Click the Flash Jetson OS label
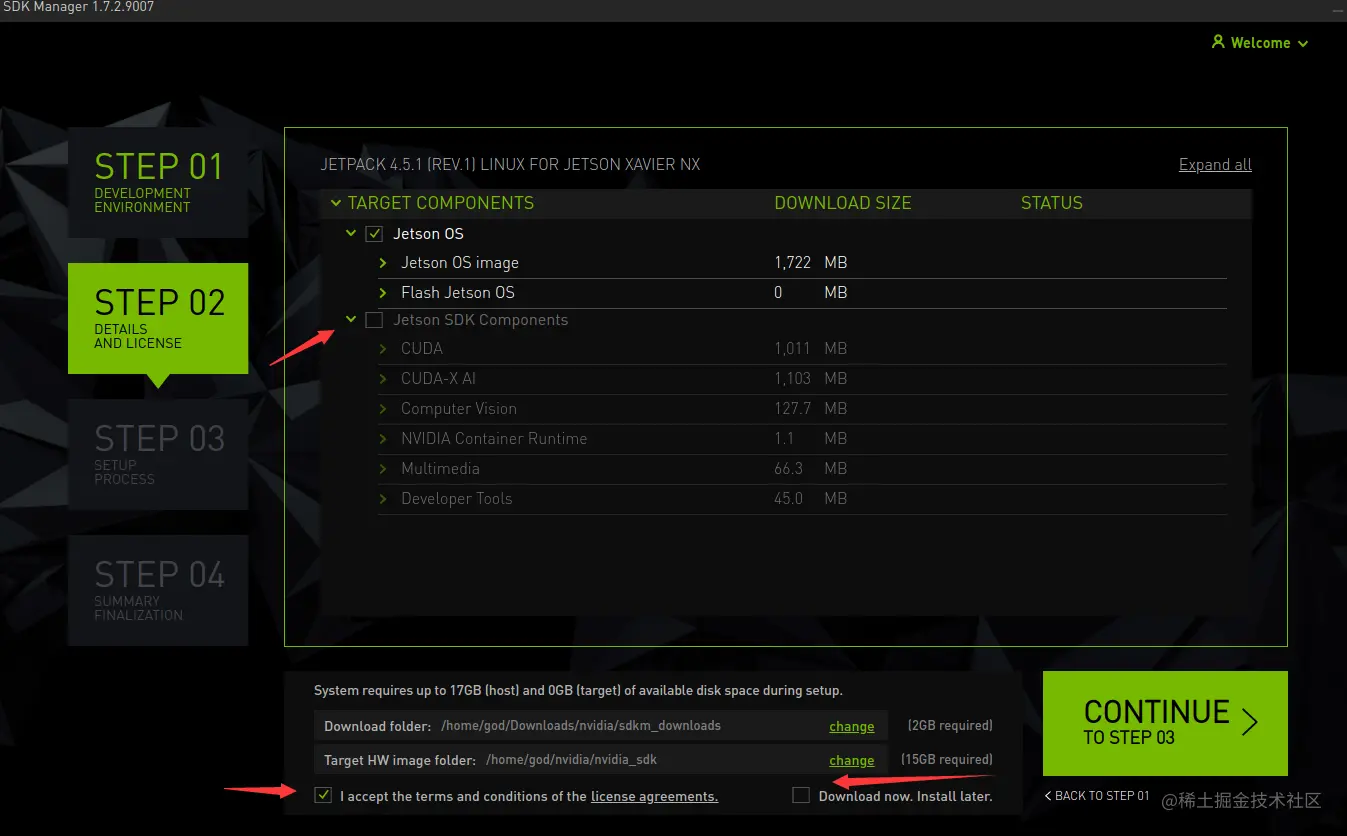This screenshot has width=1347, height=836. coord(458,293)
